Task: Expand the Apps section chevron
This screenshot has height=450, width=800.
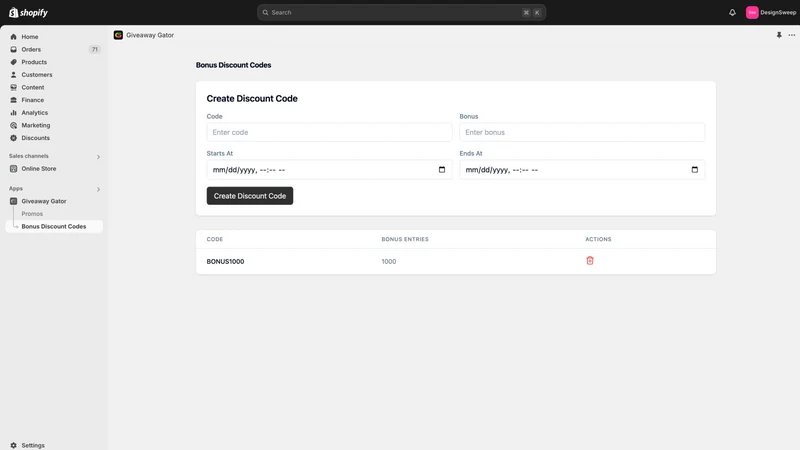Action: coord(98,189)
